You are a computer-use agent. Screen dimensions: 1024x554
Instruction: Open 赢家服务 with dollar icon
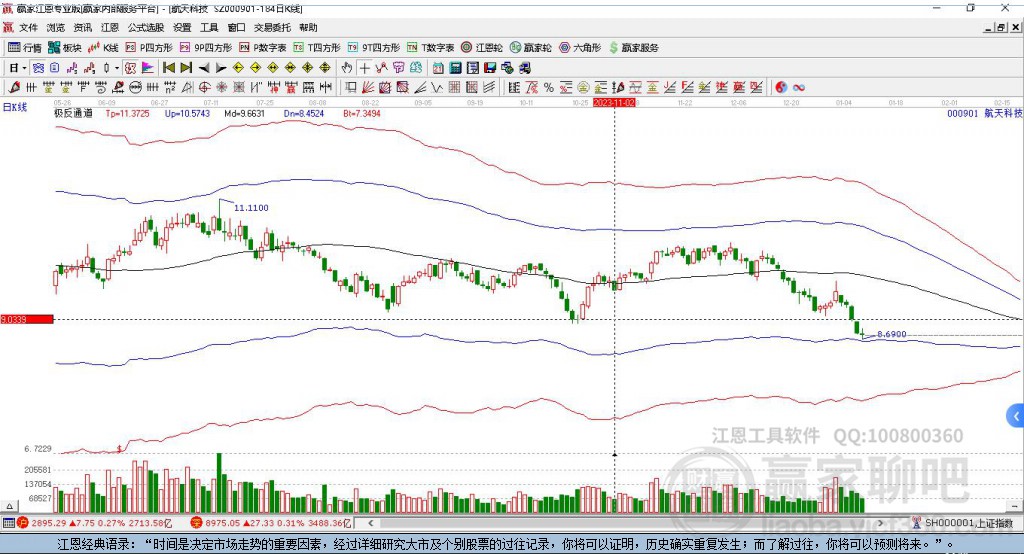pyautogui.click(x=634, y=48)
